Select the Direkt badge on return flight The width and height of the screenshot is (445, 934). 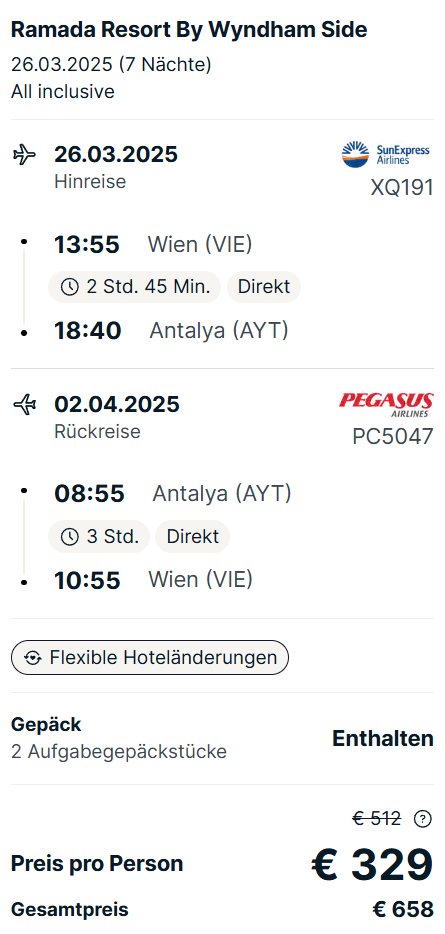(x=192, y=537)
